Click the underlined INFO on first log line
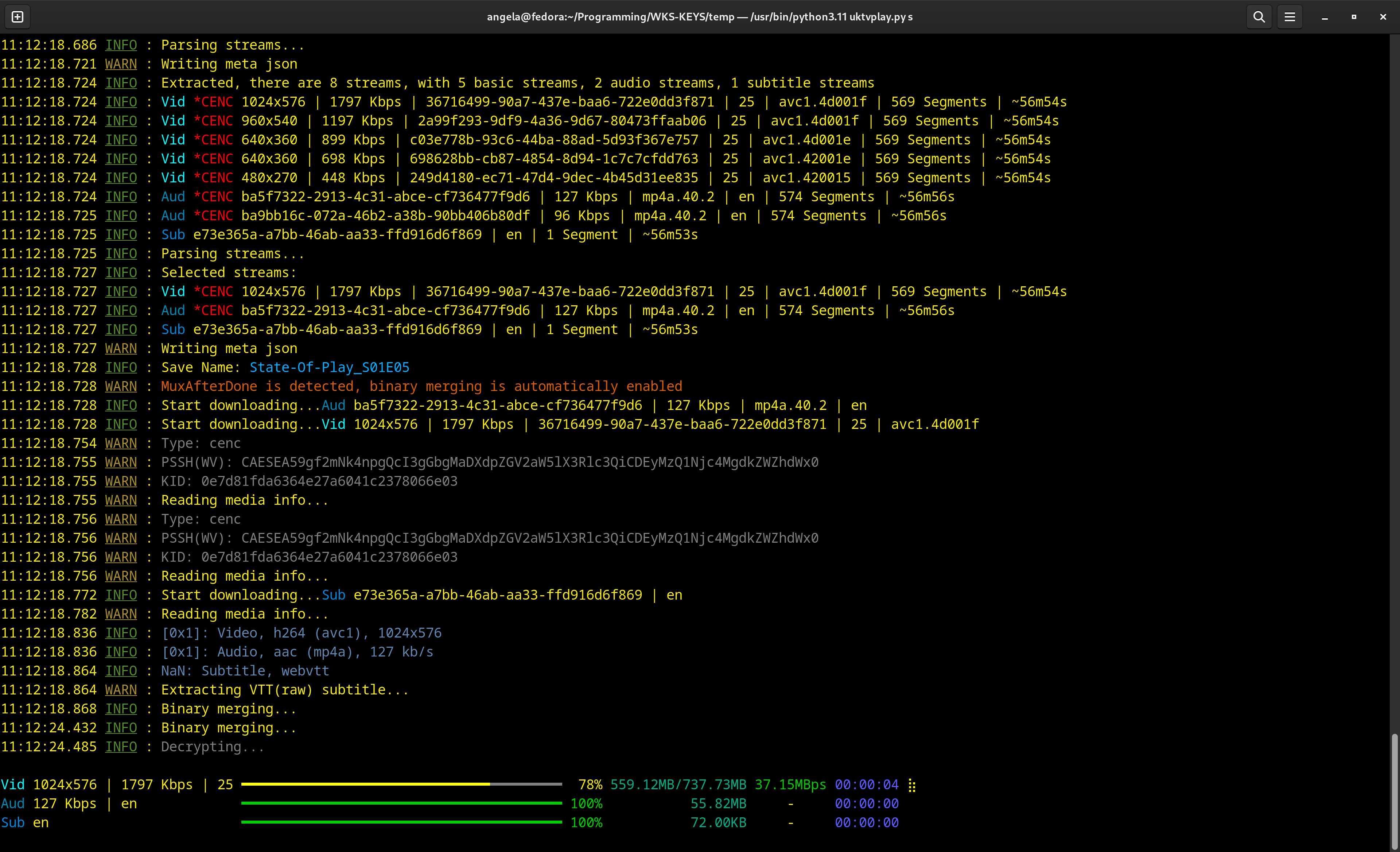The width and height of the screenshot is (1400, 852). (121, 45)
